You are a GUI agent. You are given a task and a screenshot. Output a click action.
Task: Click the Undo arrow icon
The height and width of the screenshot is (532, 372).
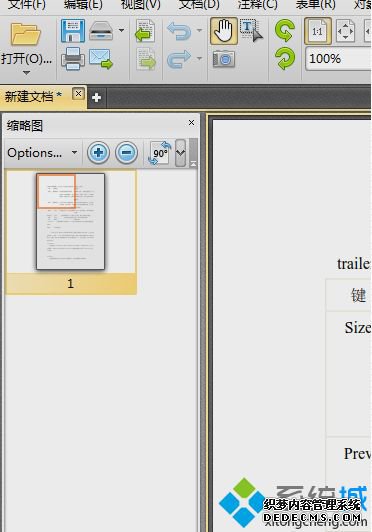pyautogui.click(x=179, y=31)
